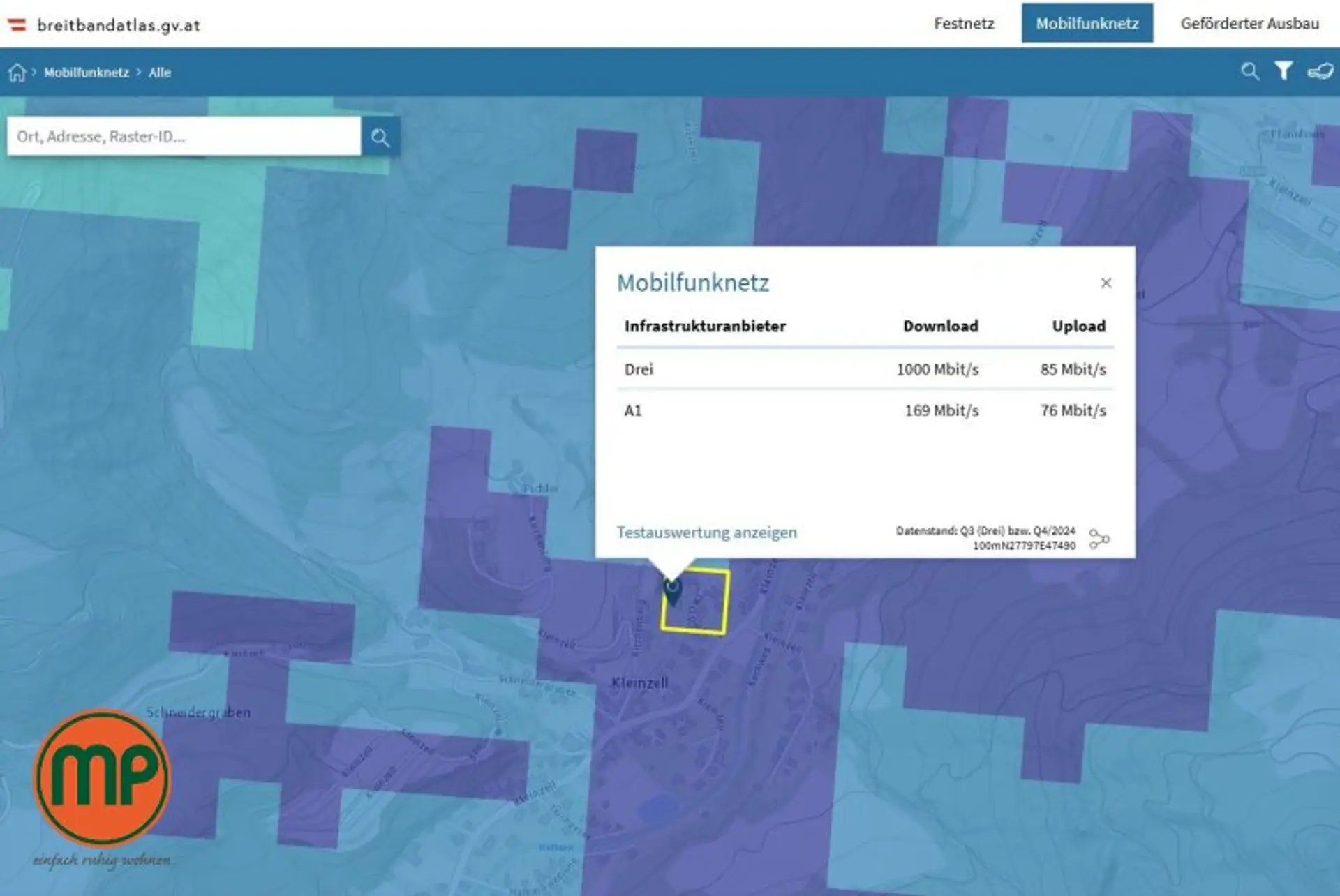Select the Mobilfunknetz tab
The width and height of the screenshot is (1340, 896).
click(1087, 24)
